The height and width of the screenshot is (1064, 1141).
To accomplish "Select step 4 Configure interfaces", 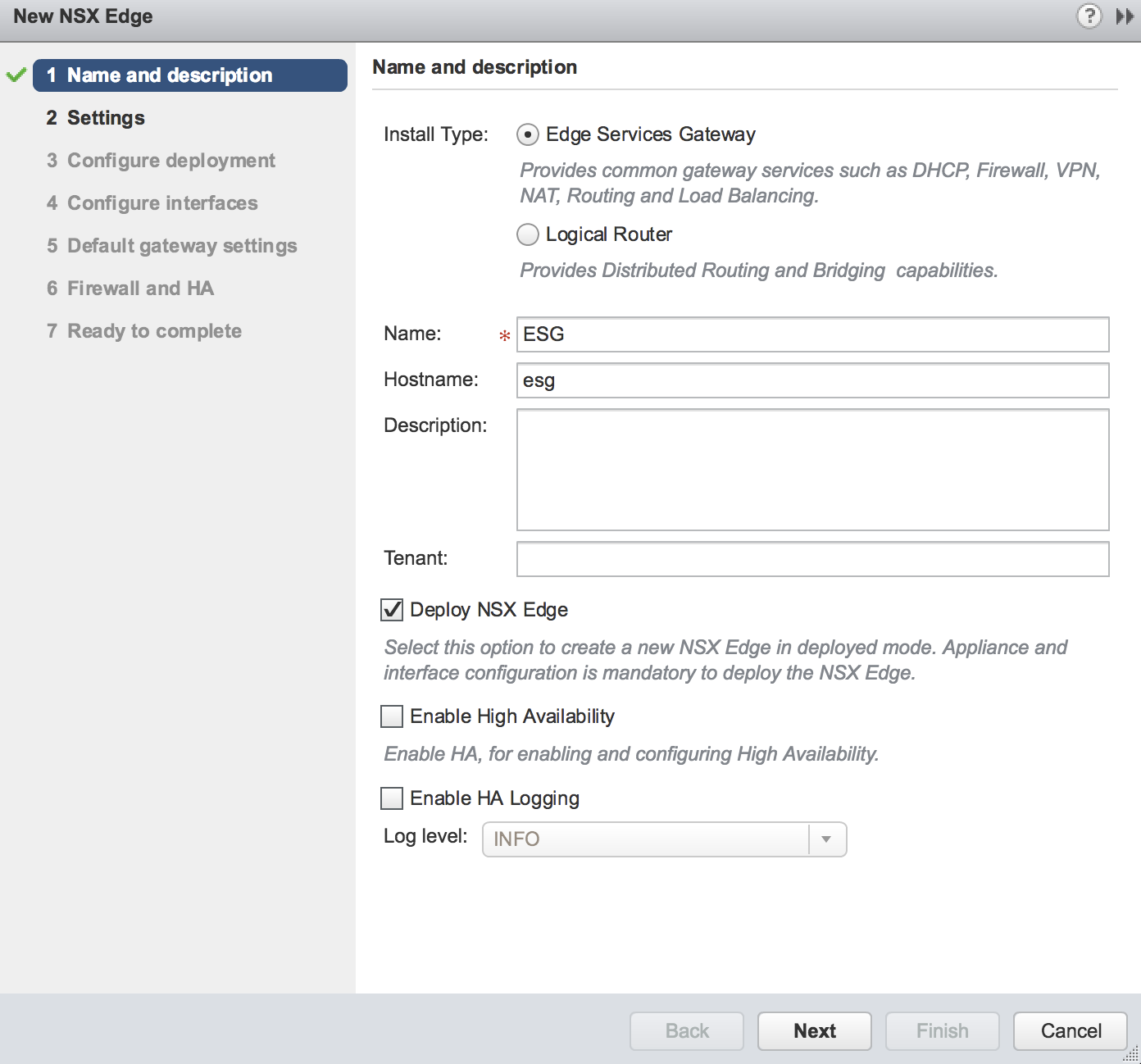I will click(x=152, y=203).
